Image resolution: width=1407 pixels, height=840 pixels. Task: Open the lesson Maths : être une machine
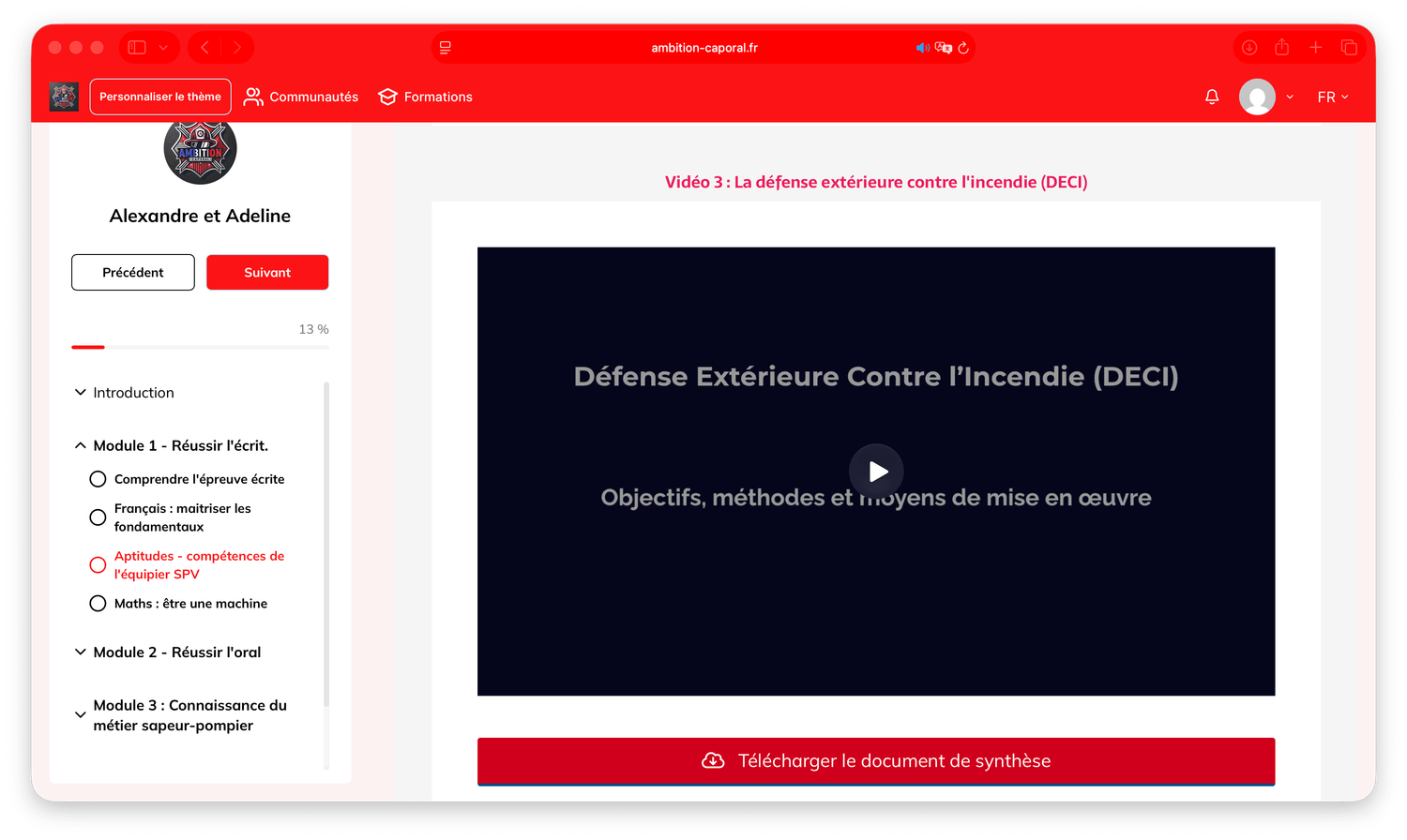pos(190,604)
